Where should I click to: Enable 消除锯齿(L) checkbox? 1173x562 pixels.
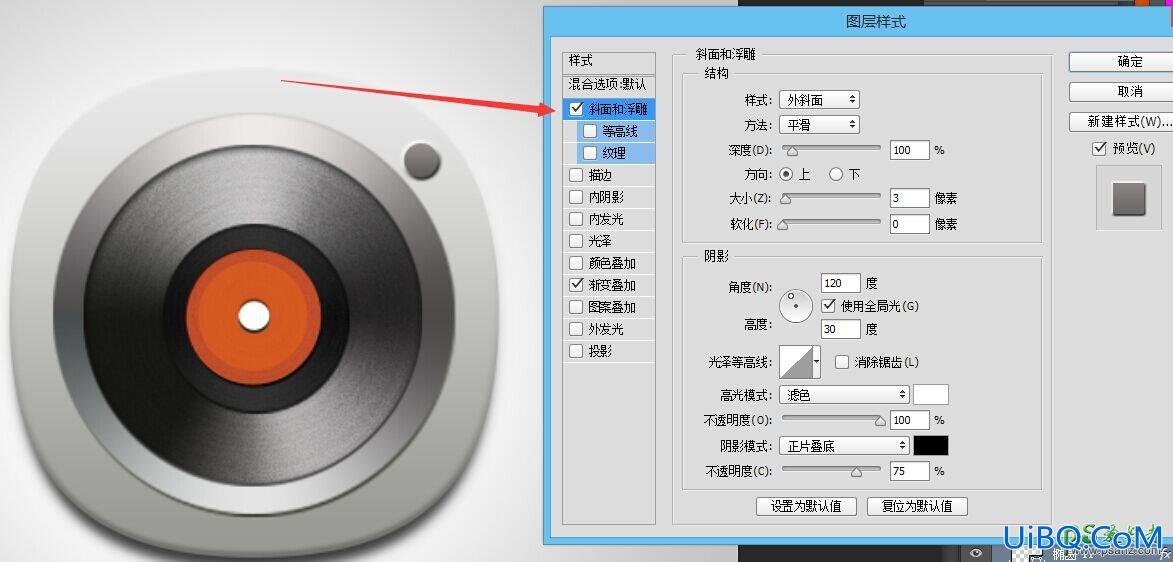click(842, 362)
